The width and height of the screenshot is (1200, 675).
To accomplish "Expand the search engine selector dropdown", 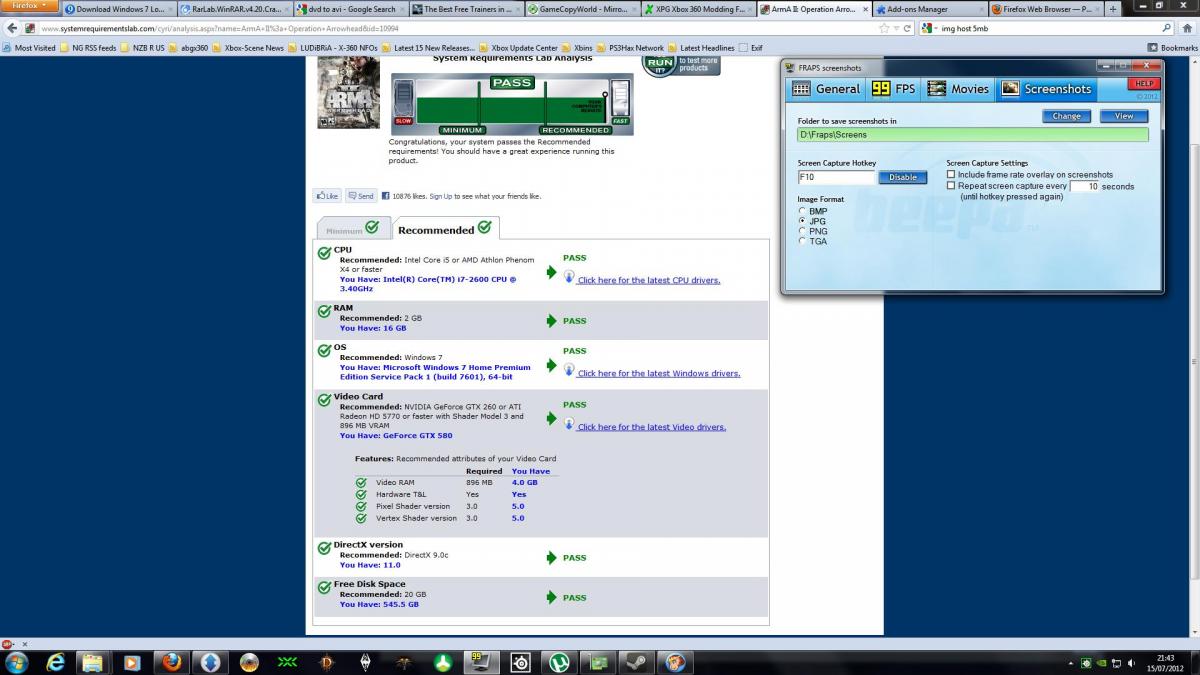I will tap(929, 28).
